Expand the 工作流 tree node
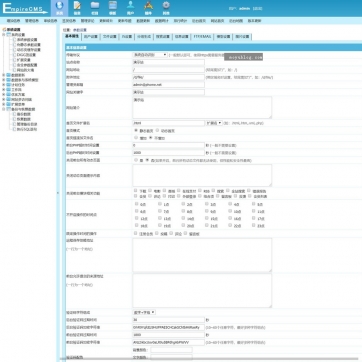 4,90
